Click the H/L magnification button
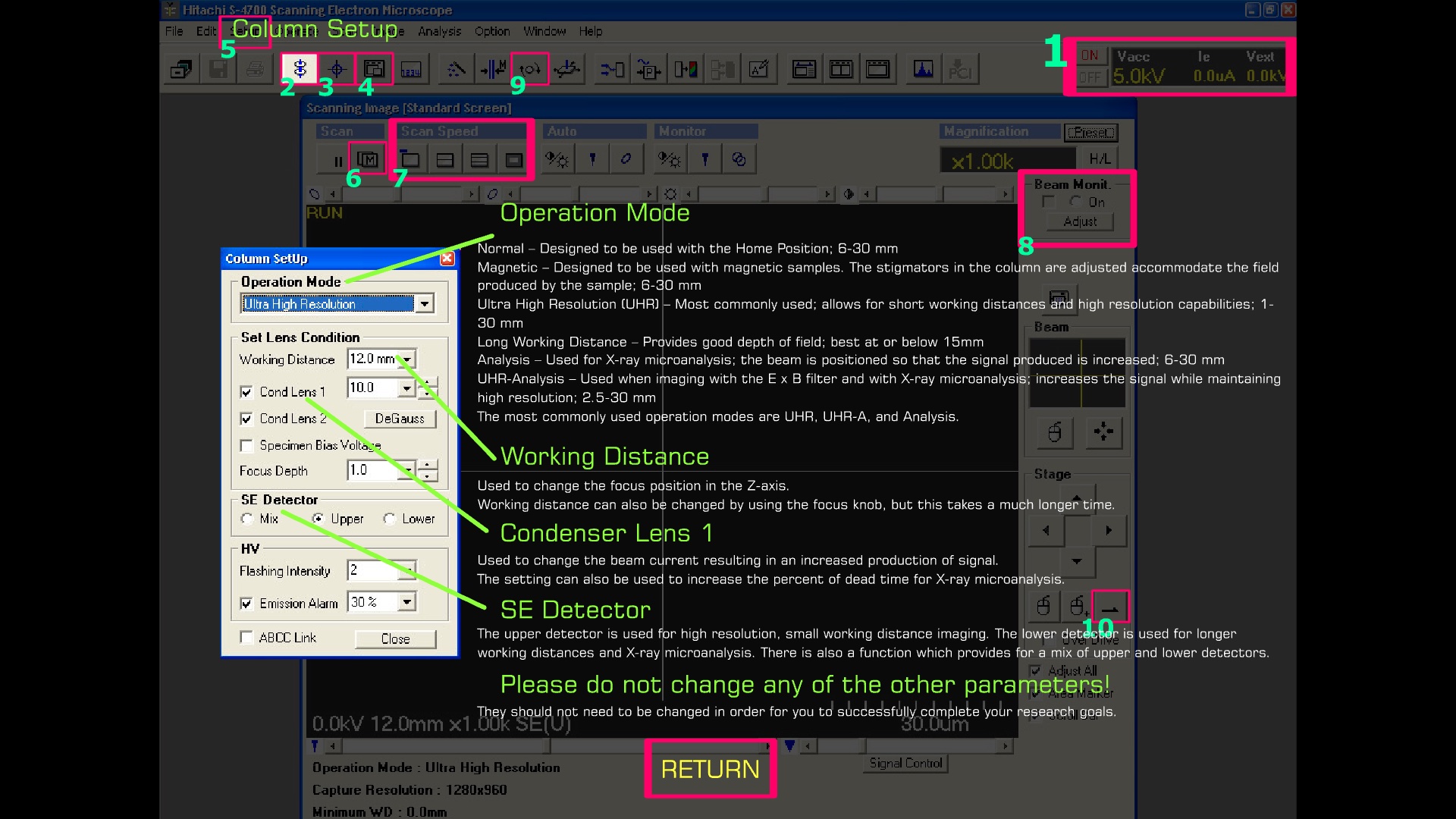1456x819 pixels. (x=1100, y=159)
